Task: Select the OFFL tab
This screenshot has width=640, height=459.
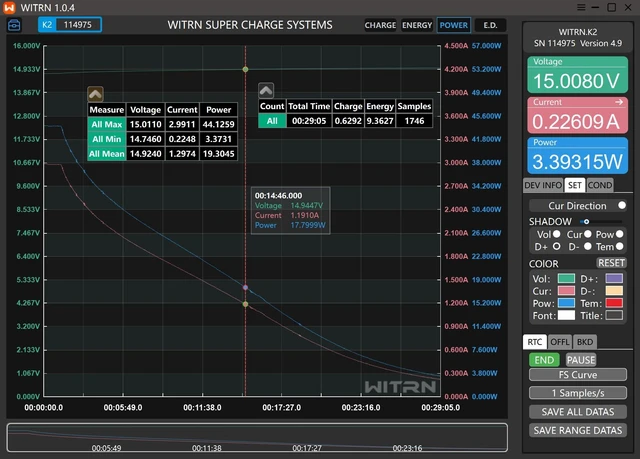Action: pos(560,342)
